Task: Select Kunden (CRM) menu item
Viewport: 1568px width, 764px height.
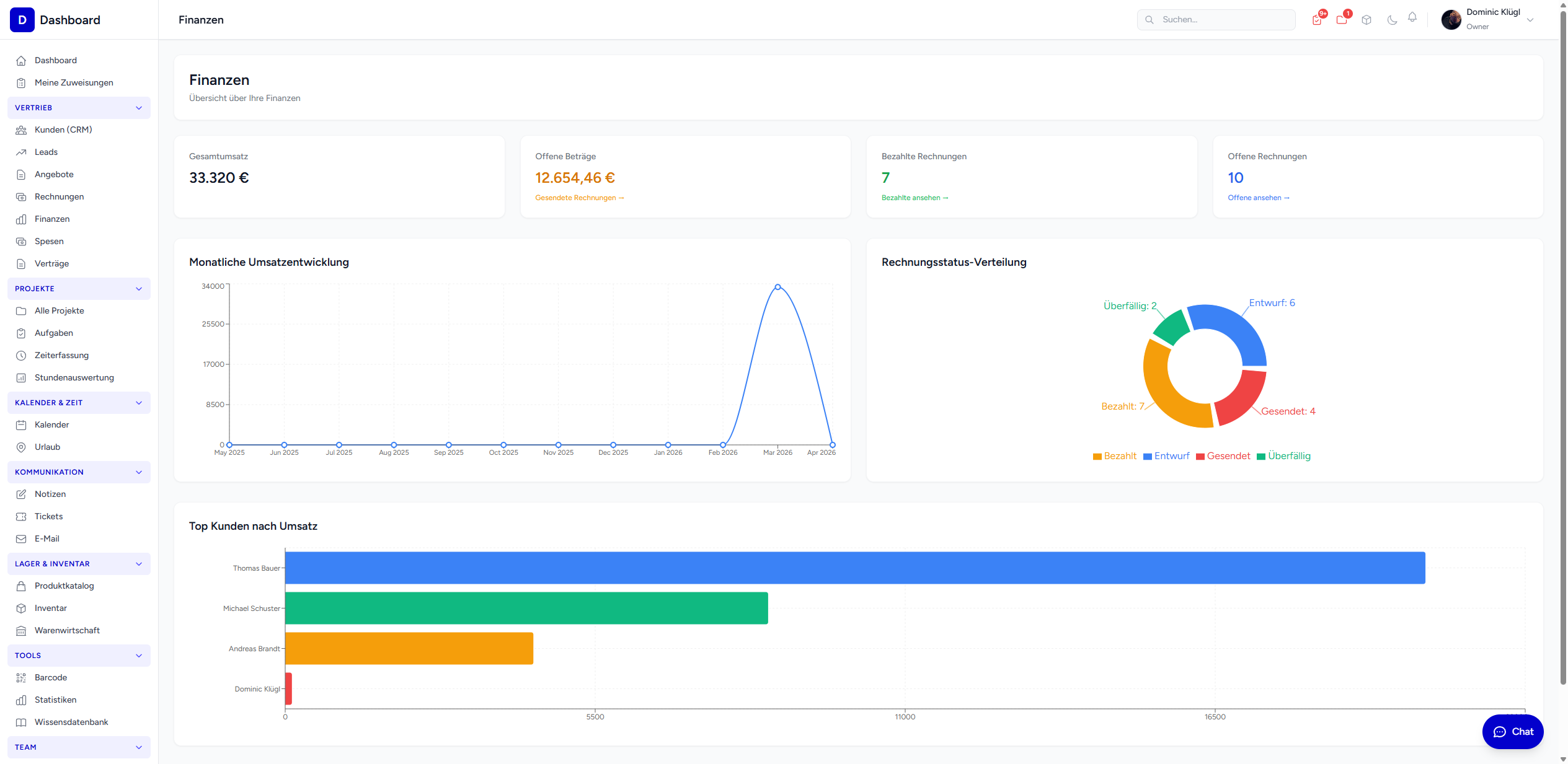Action: [63, 130]
